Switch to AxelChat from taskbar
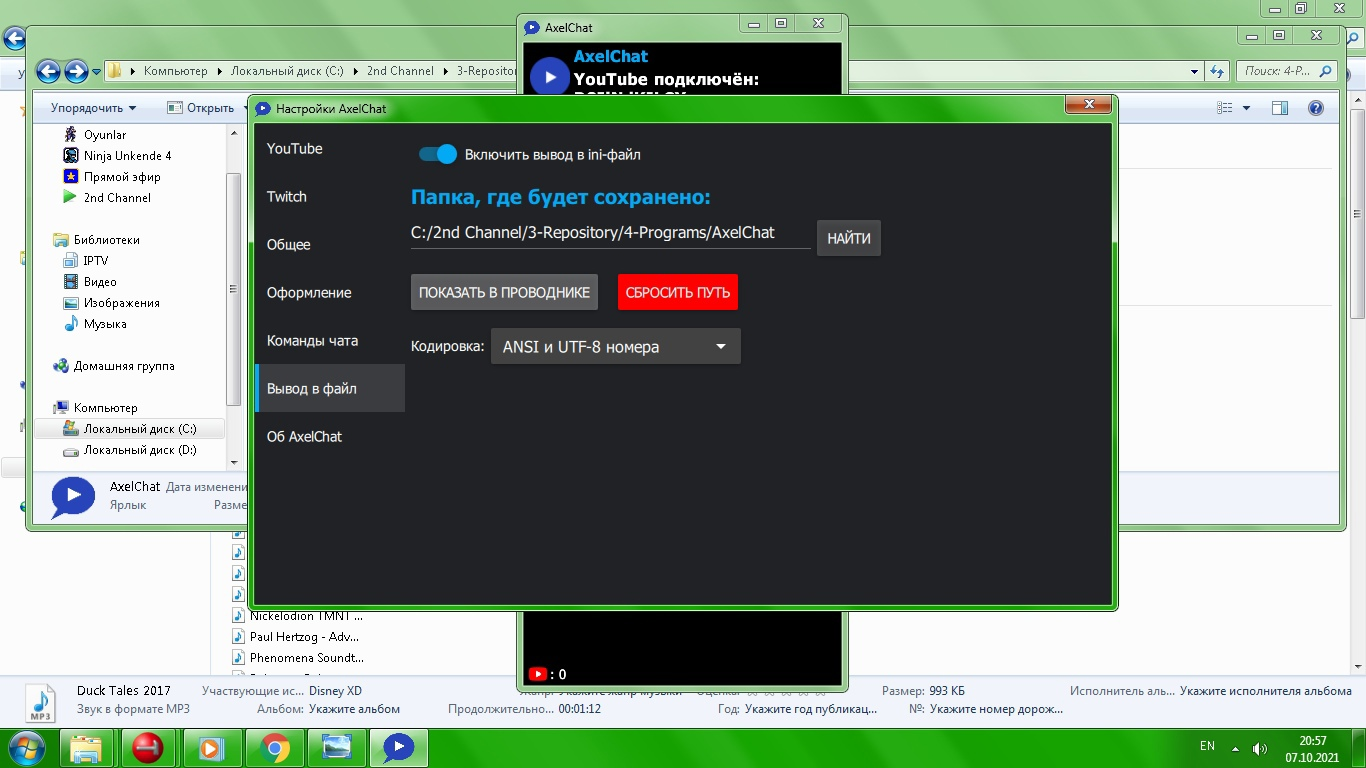Viewport: 1366px width, 768px height. coord(399,748)
